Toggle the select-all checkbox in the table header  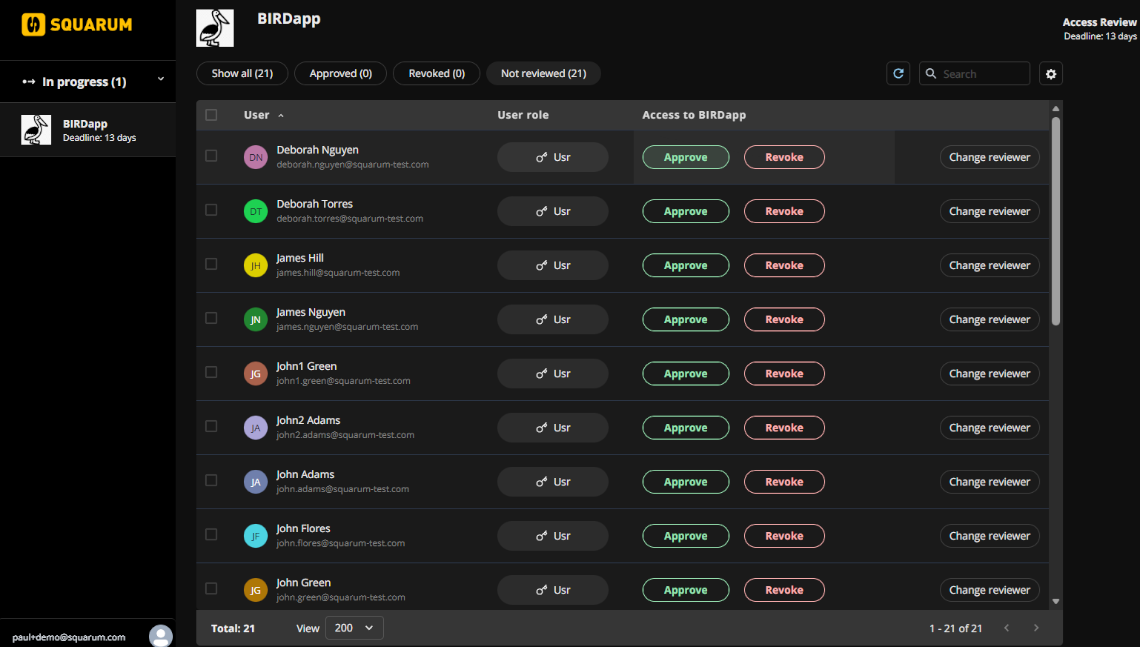pyautogui.click(x=211, y=115)
